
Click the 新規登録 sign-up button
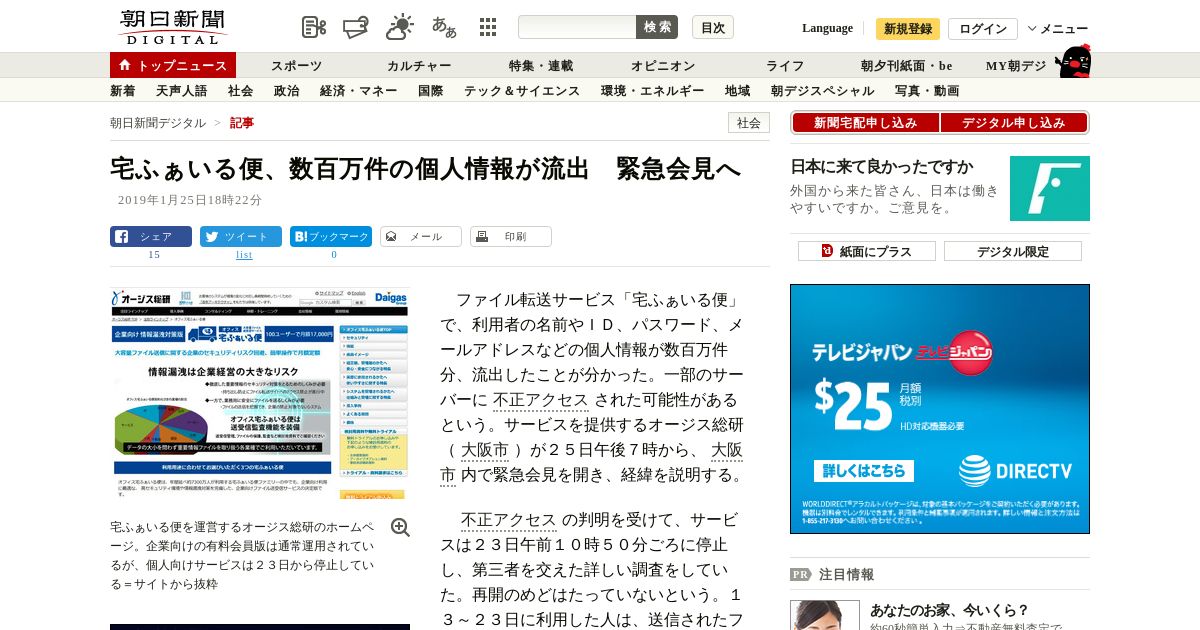pos(908,29)
